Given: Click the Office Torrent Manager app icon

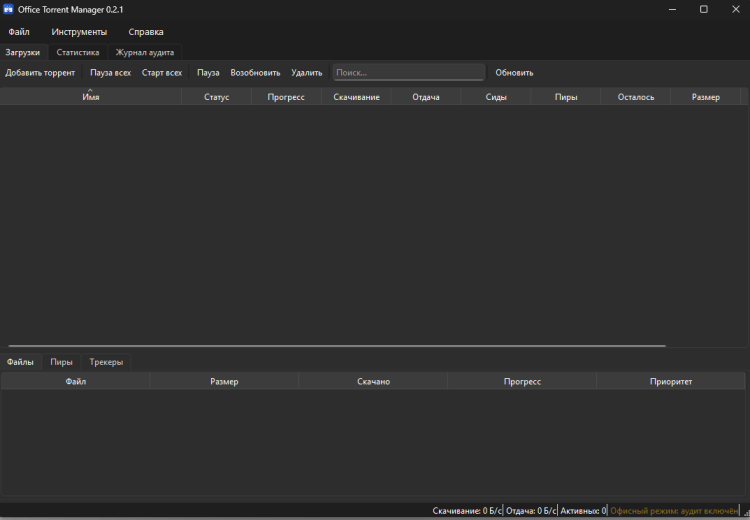Looking at the screenshot, I should pos(8,9).
